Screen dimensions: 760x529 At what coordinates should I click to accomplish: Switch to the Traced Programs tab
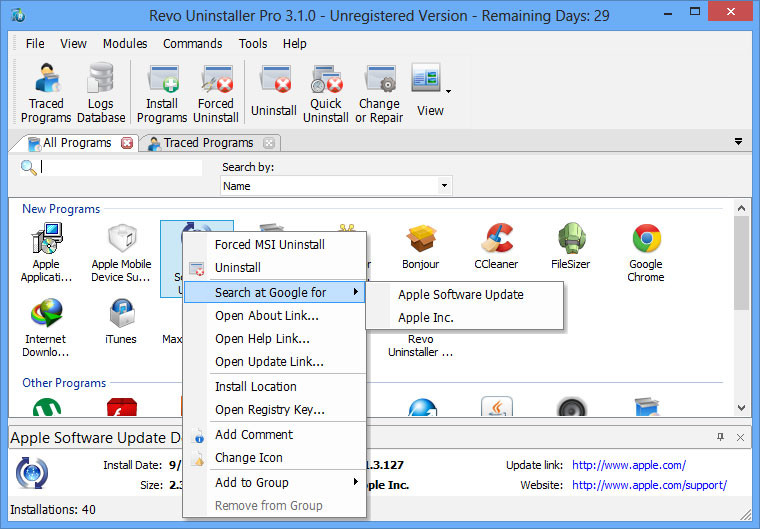[207, 143]
